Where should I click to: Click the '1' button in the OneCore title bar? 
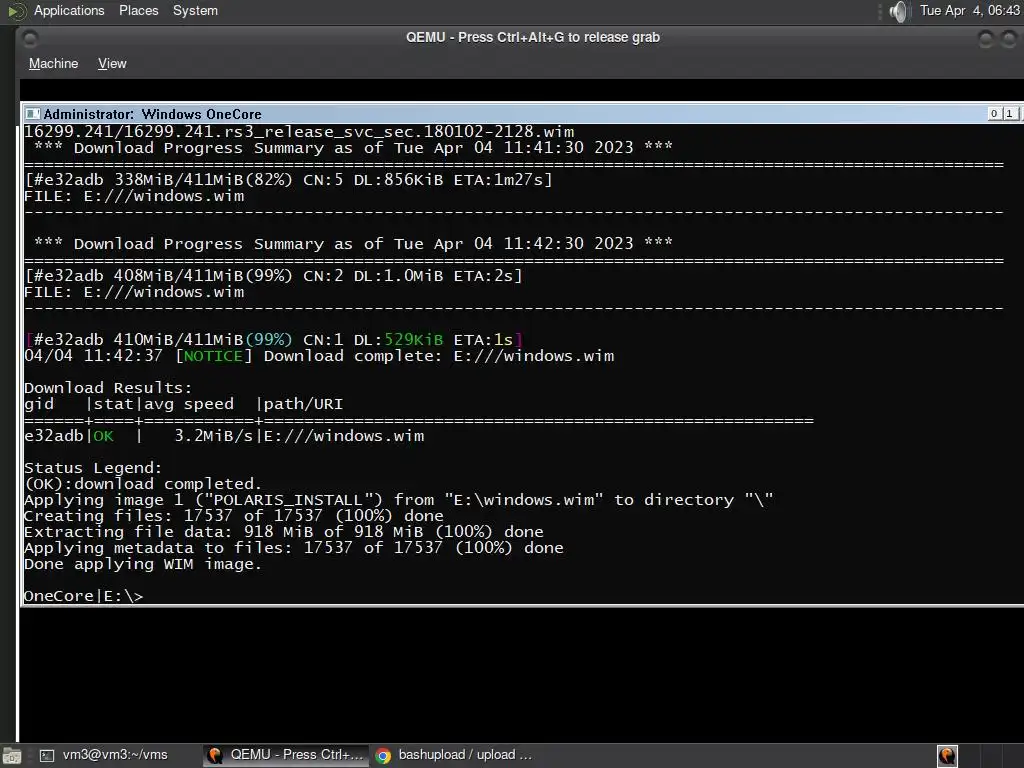[1010, 114]
